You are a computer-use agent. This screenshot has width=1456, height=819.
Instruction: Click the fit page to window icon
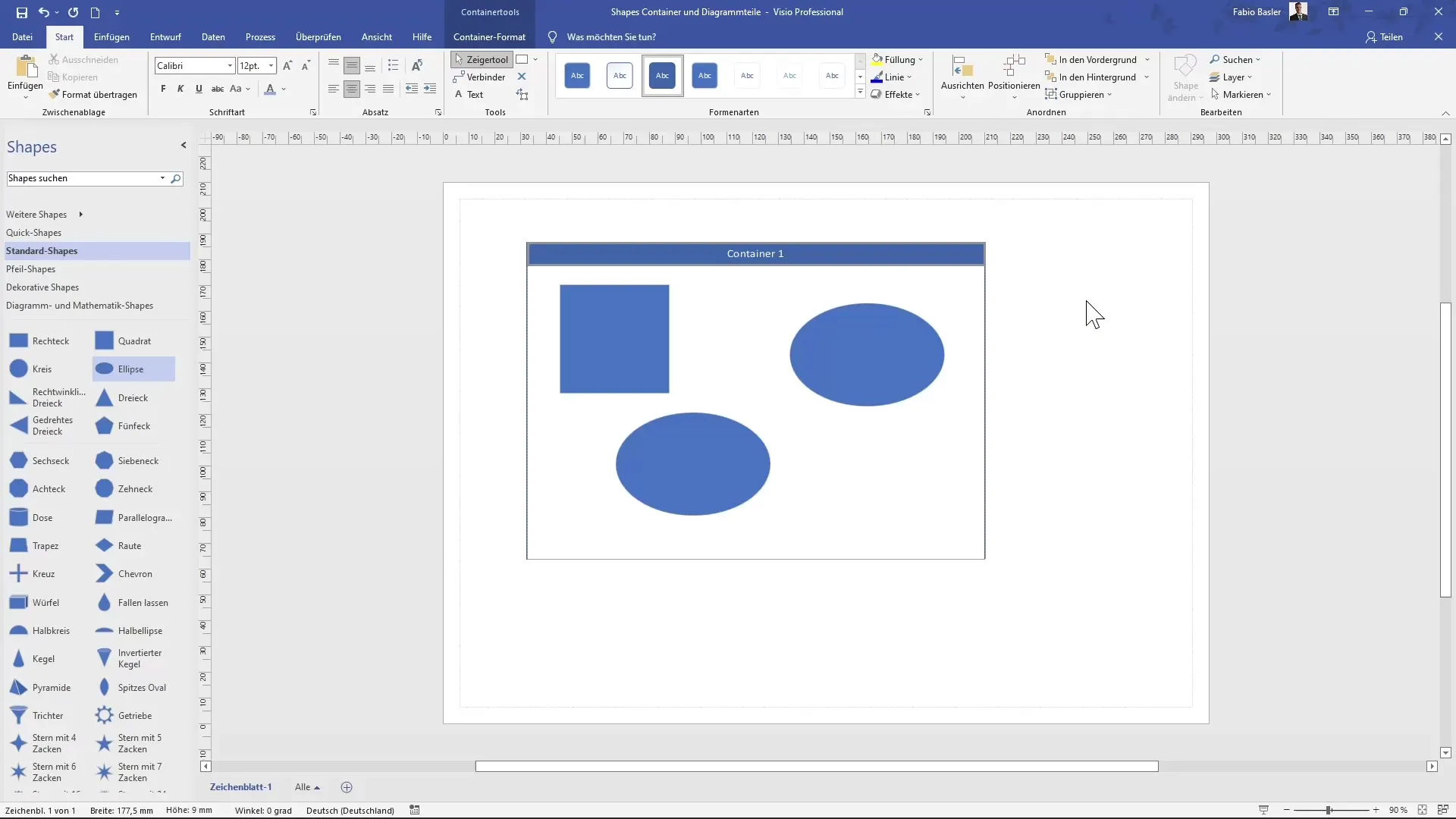[1423, 810]
